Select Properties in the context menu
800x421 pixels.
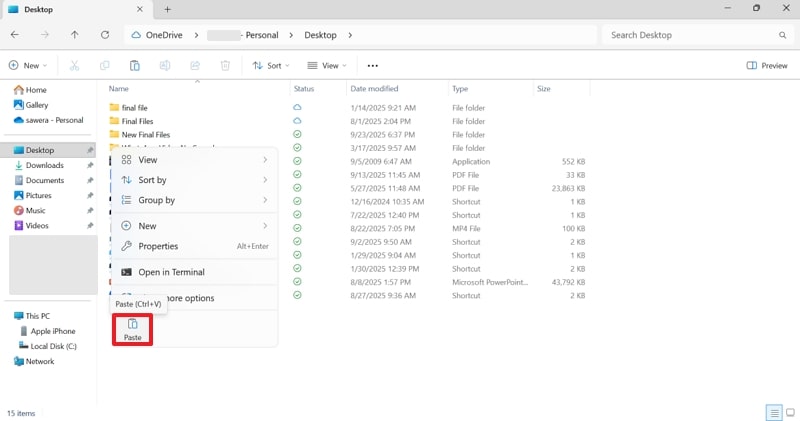158,246
